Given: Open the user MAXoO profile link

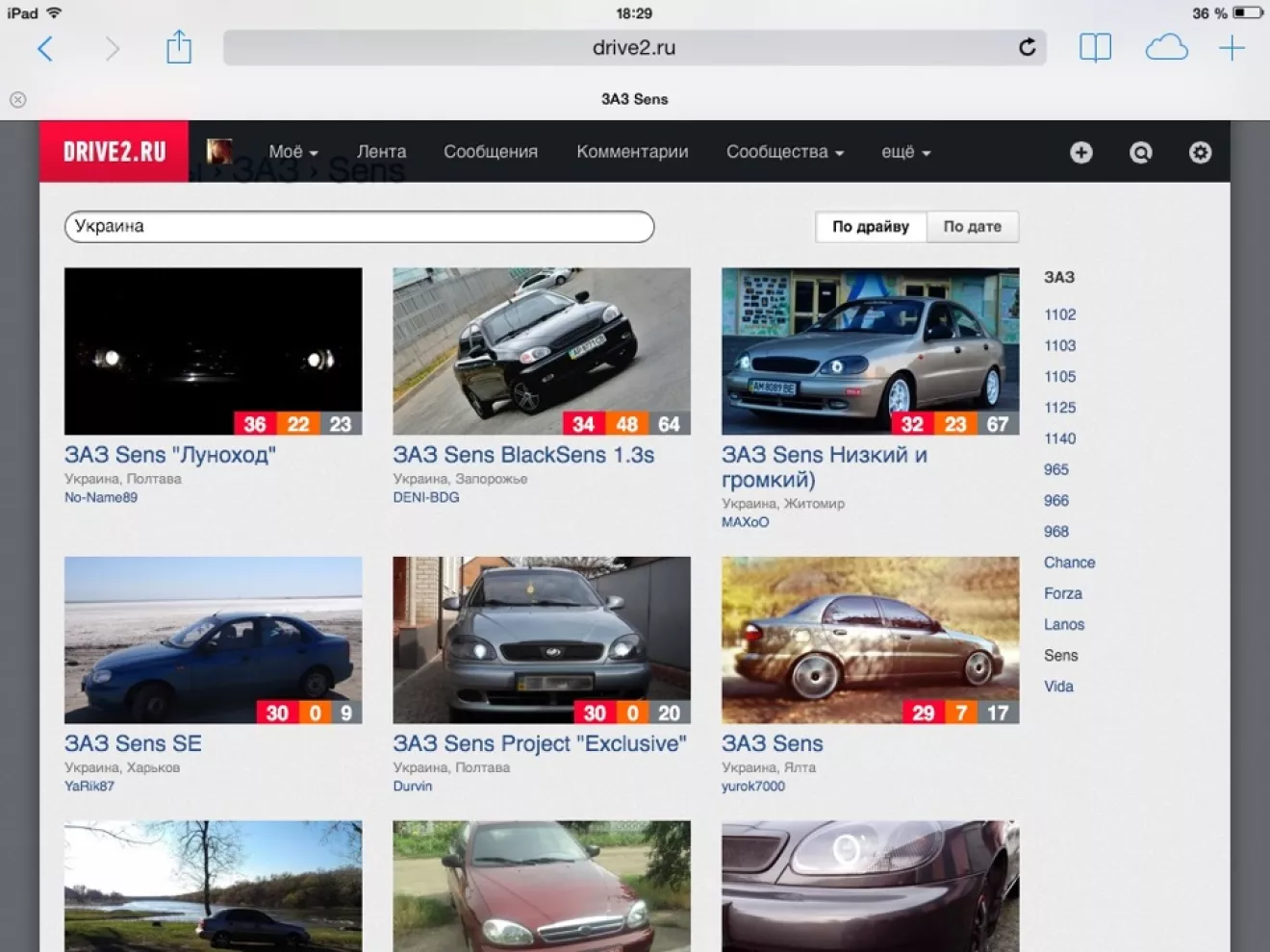Looking at the screenshot, I should (x=746, y=522).
